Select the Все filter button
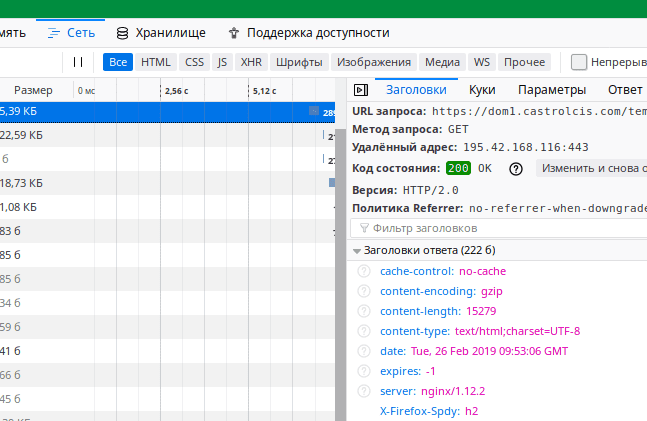The height and width of the screenshot is (421, 647). coord(118,62)
